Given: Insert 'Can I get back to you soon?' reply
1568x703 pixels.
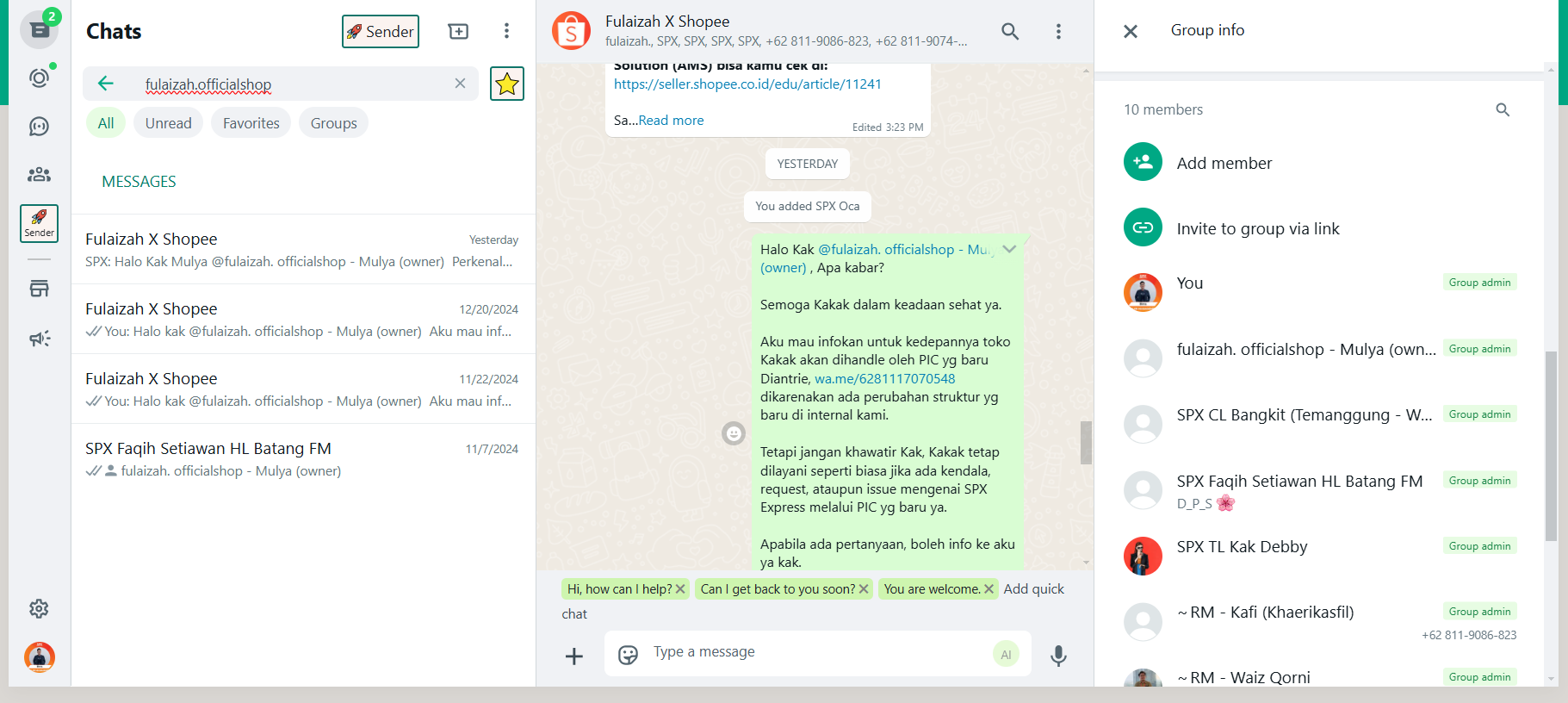Looking at the screenshot, I should pyautogui.click(x=778, y=589).
